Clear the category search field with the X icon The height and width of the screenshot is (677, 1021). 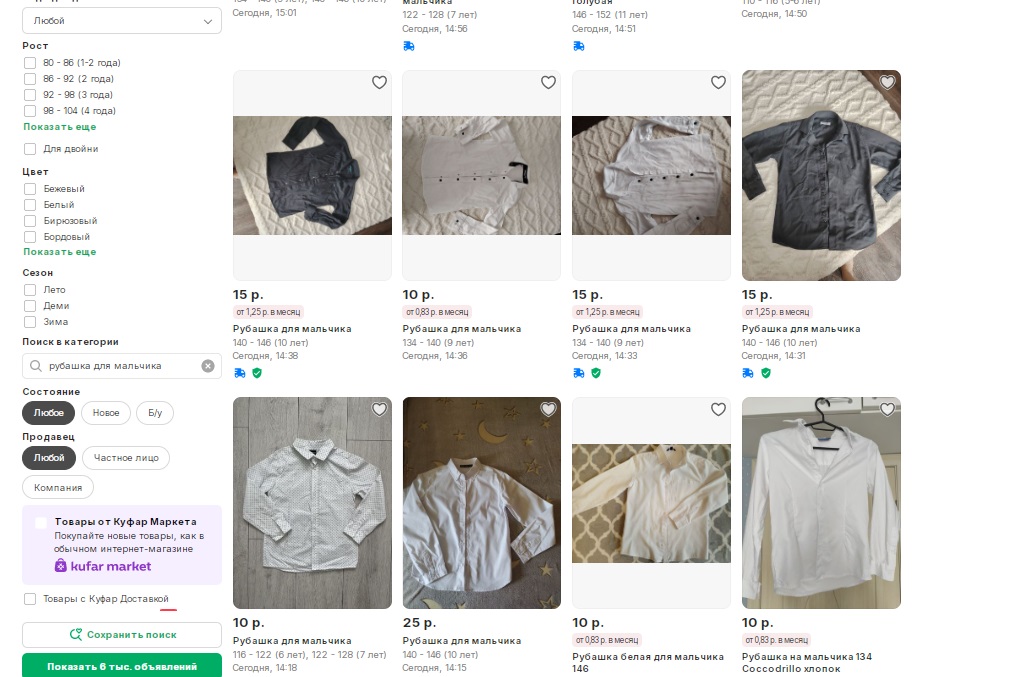point(208,366)
